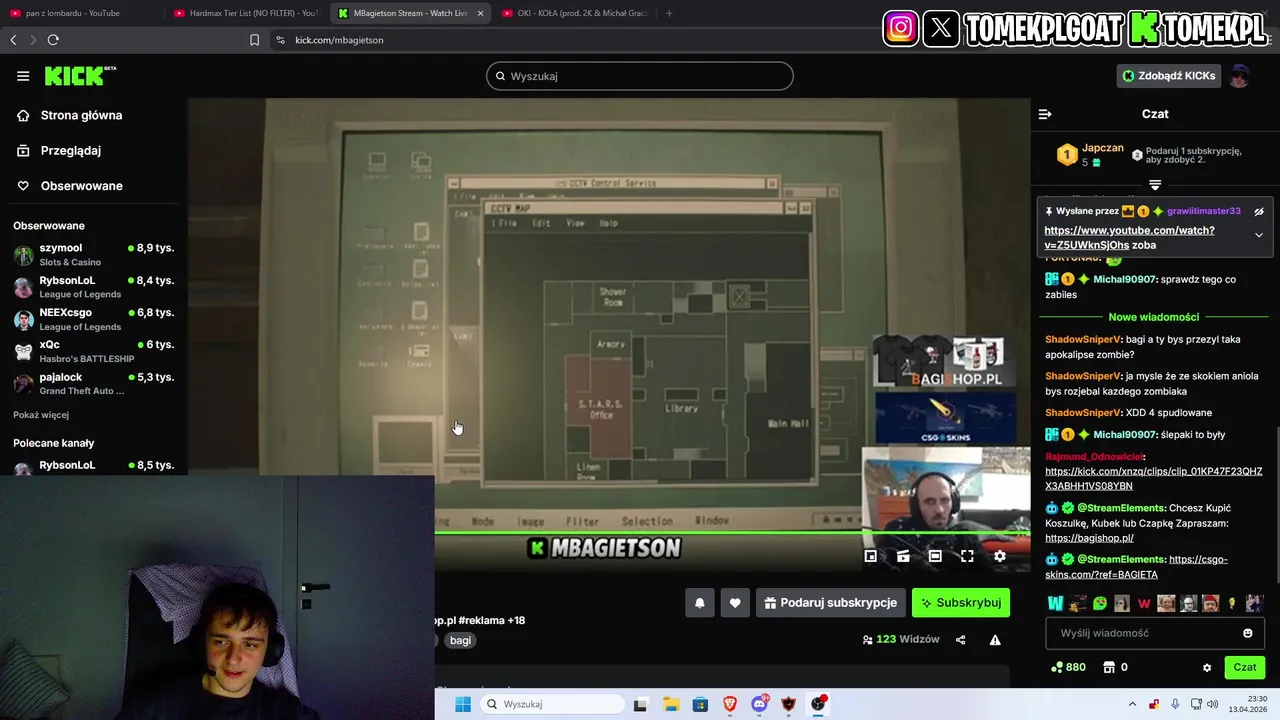Screen dimensions: 1280x720
Task: Open RybsonLoL League of Legends channel
Action: (93, 287)
